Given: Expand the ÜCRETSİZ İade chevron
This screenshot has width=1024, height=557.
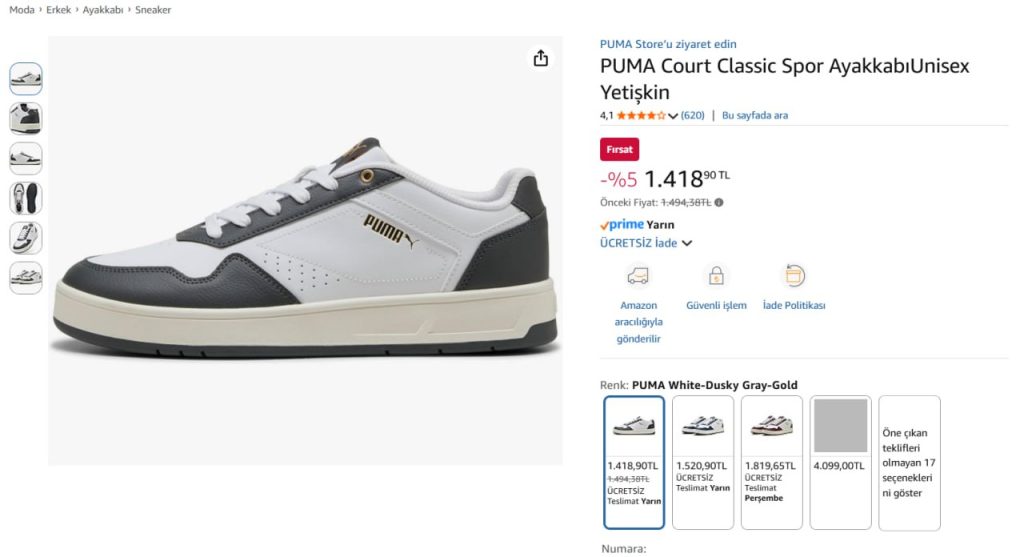Looking at the screenshot, I should (687, 243).
